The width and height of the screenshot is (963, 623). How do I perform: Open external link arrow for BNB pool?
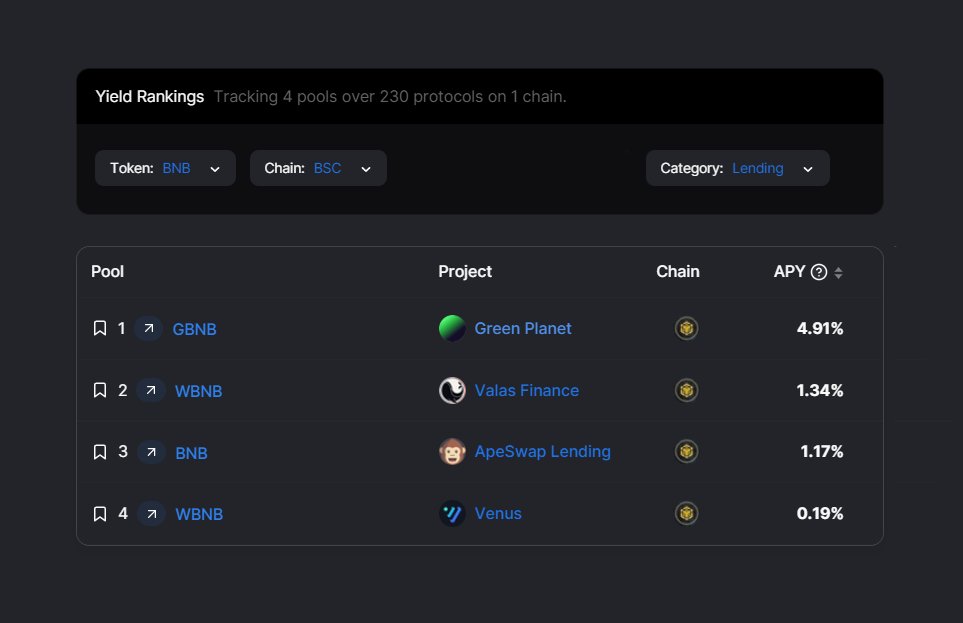pyautogui.click(x=151, y=452)
